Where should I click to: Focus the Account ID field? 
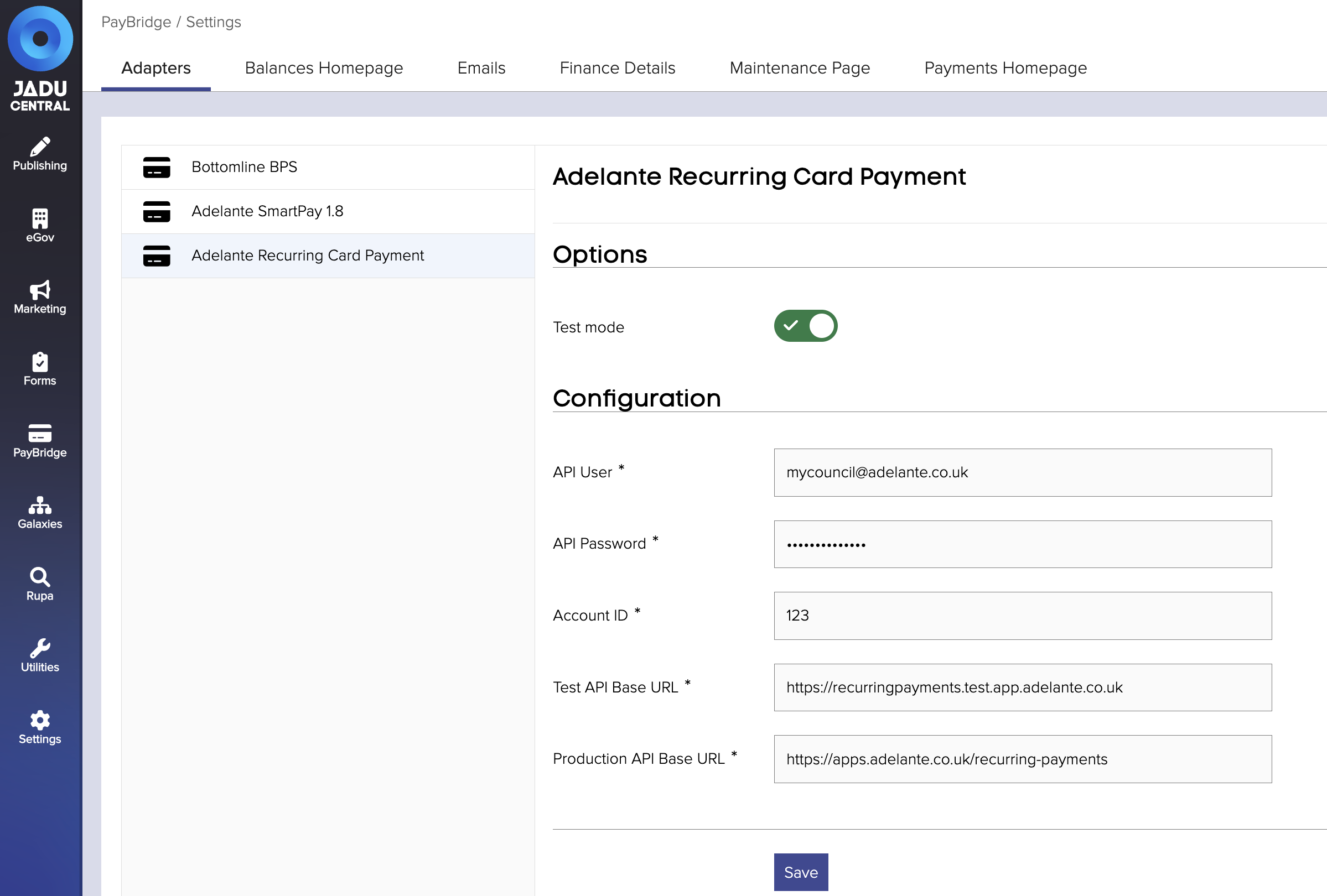(1023, 616)
